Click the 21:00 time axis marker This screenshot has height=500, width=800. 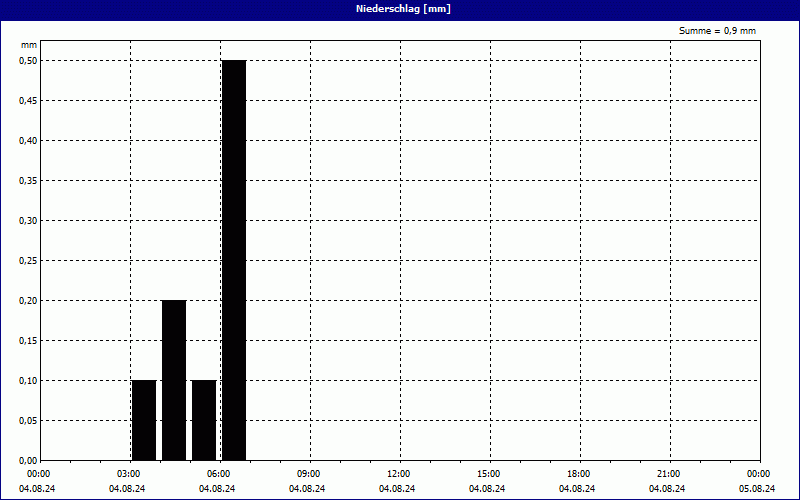[668, 474]
